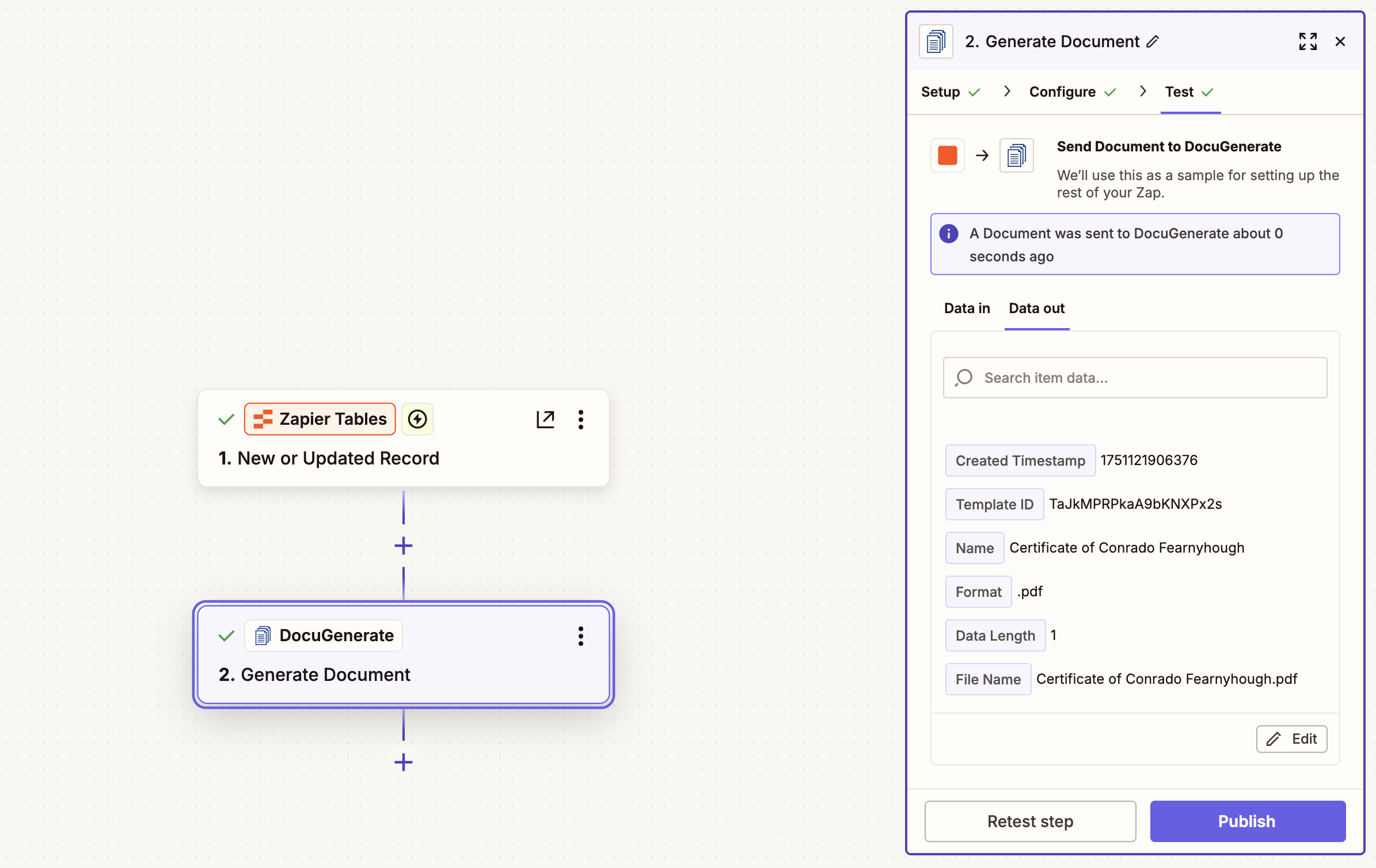Click the green checkmark on the Zapier Tables step
1376x868 pixels.
click(226, 419)
